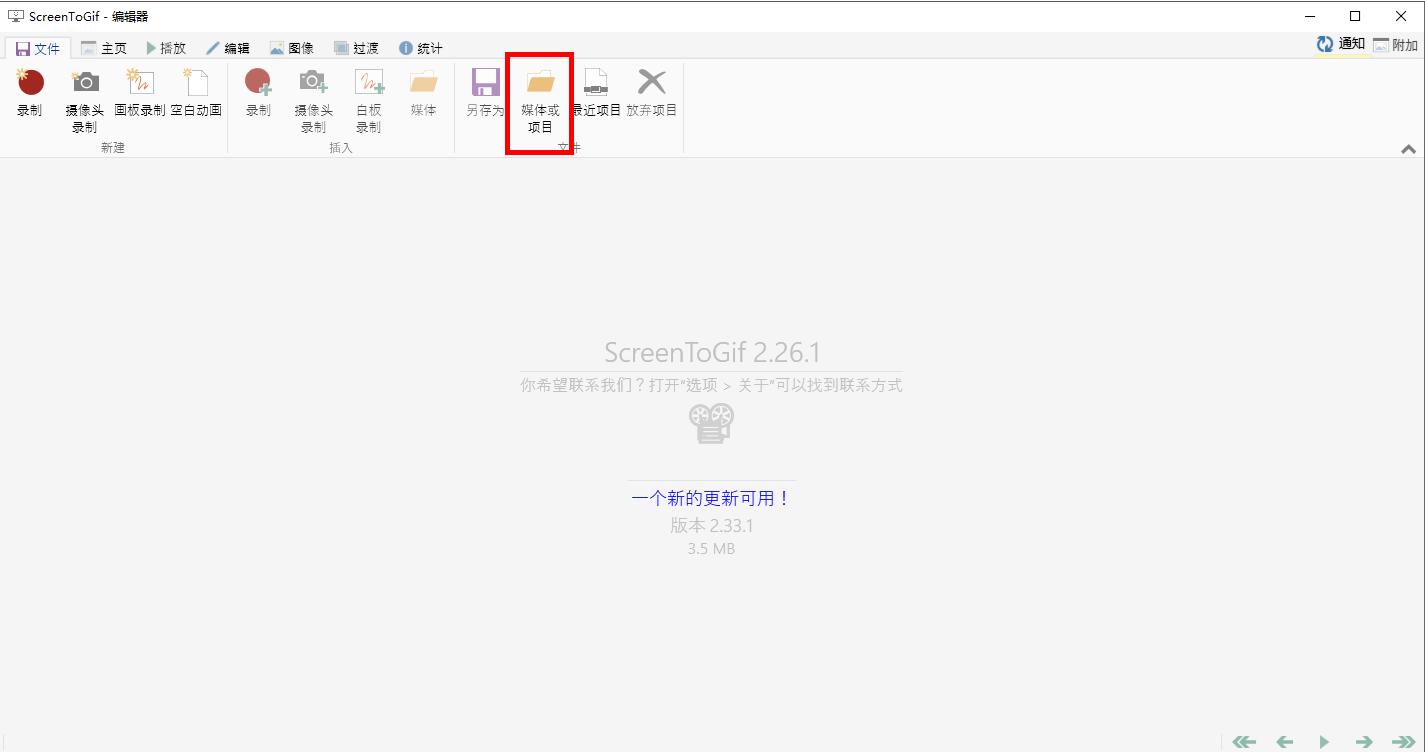Viewport: 1425px width, 752px height.
Task: Open the extras (附加) window
Action: coord(1394,45)
